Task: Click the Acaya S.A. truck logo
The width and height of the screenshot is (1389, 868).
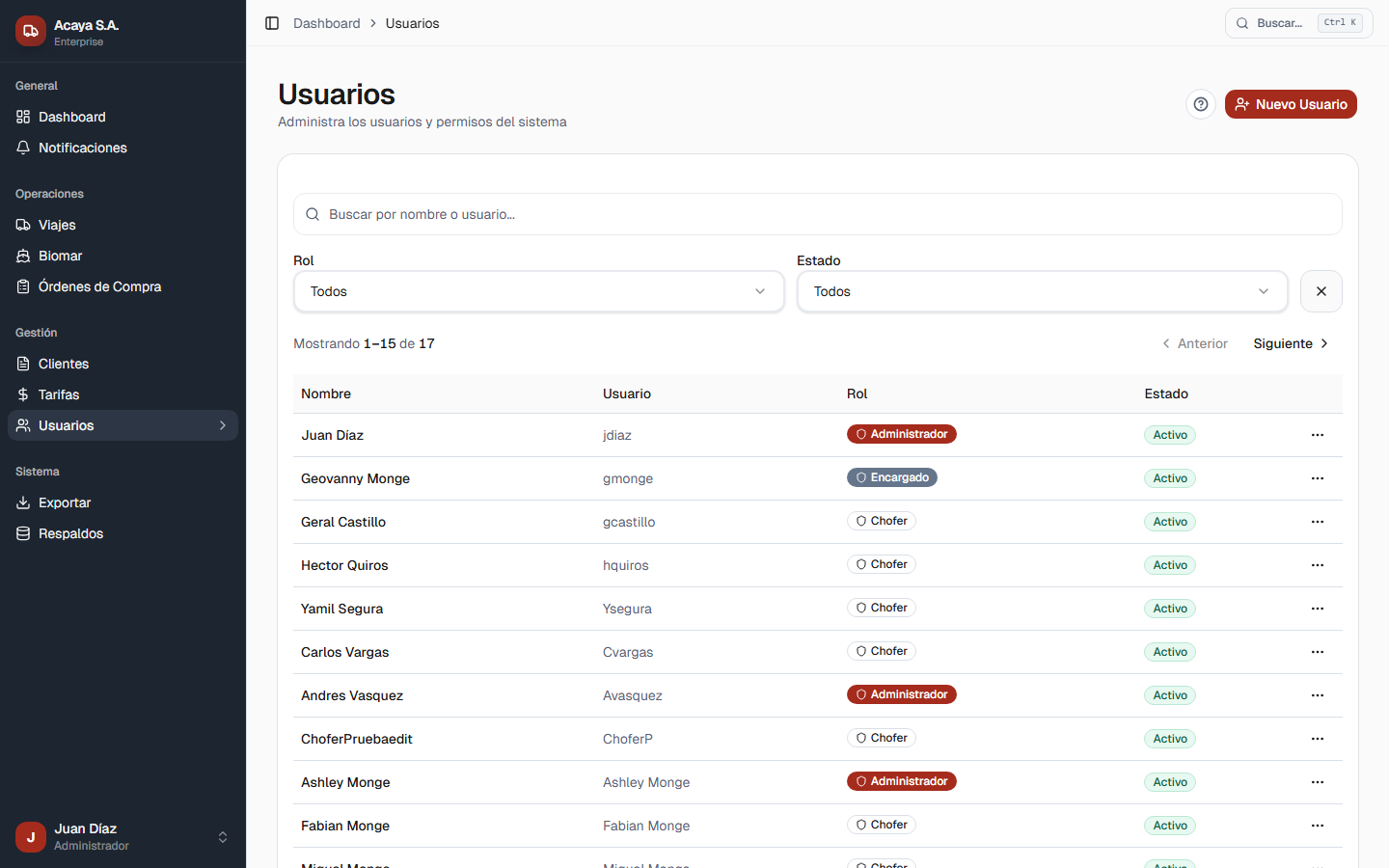Action: point(31,31)
